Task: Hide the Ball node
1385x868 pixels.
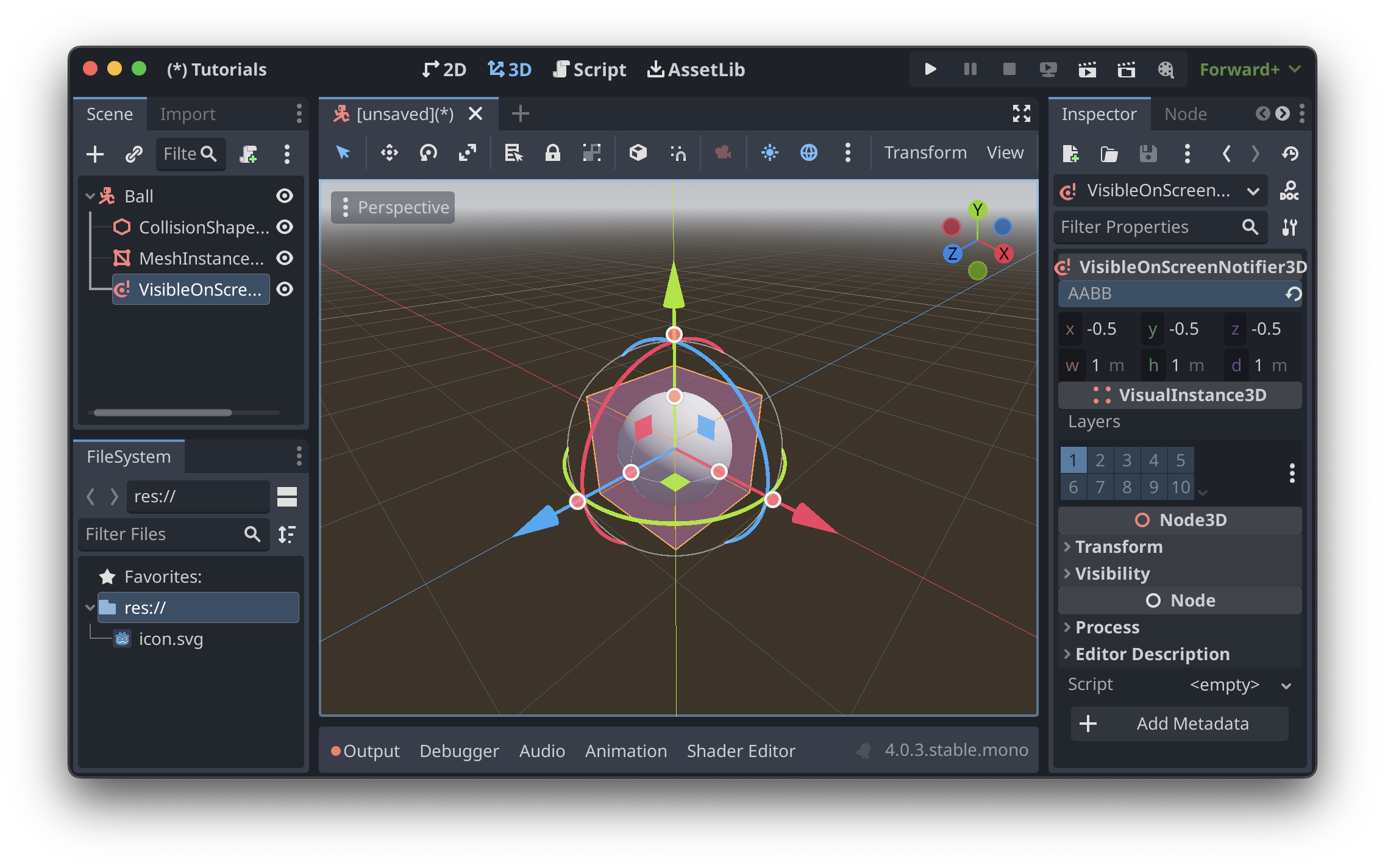Action: coord(285,196)
